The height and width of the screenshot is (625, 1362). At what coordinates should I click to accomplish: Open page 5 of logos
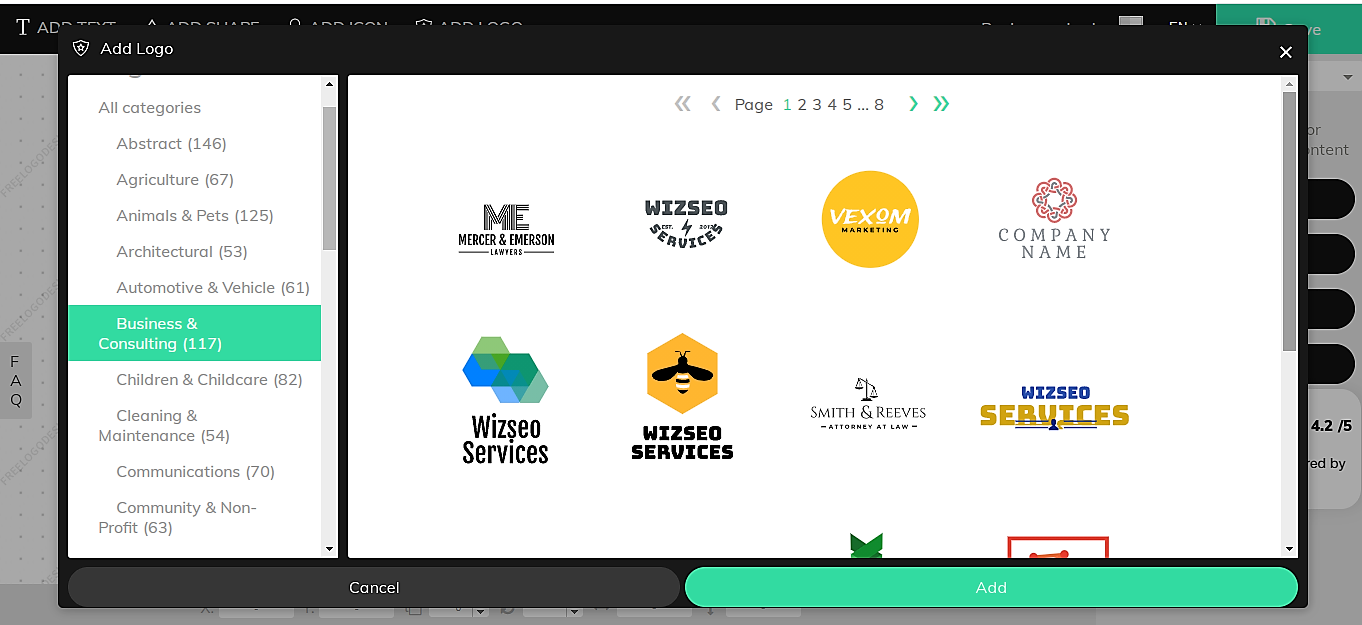pyautogui.click(x=847, y=104)
